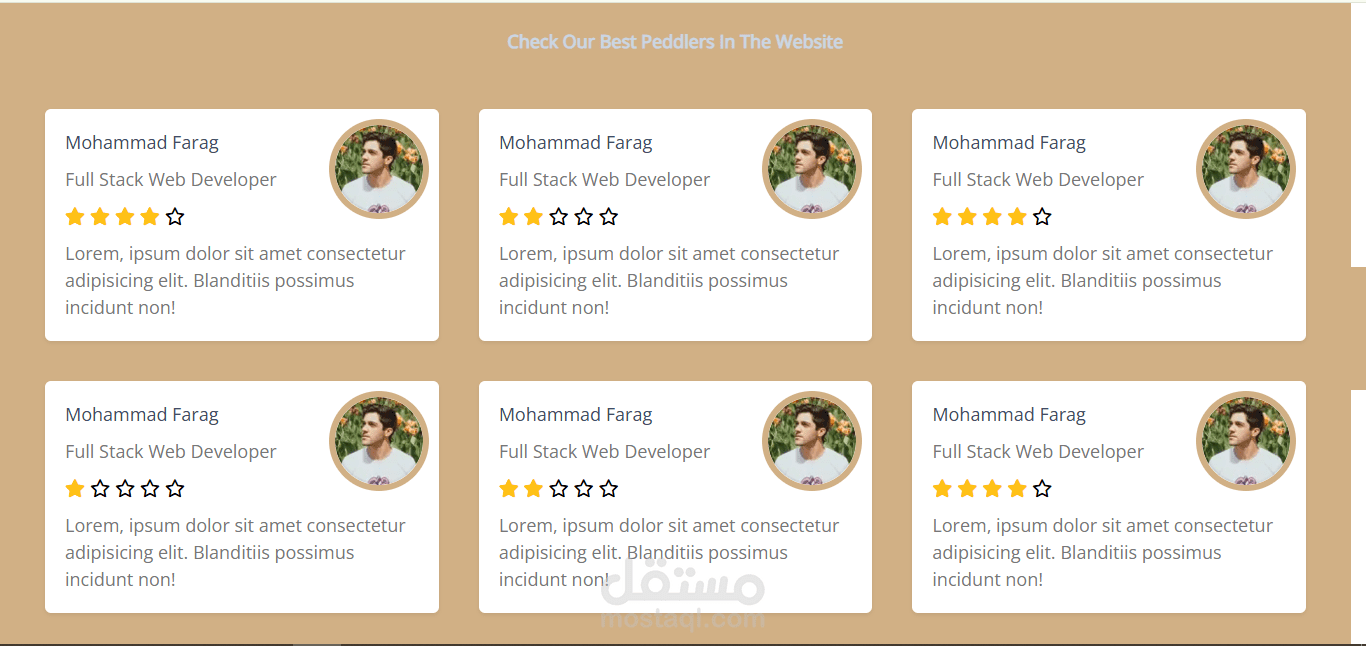Click the fifth empty star in the first card
Image resolution: width=1366 pixels, height=646 pixels.
(175, 217)
